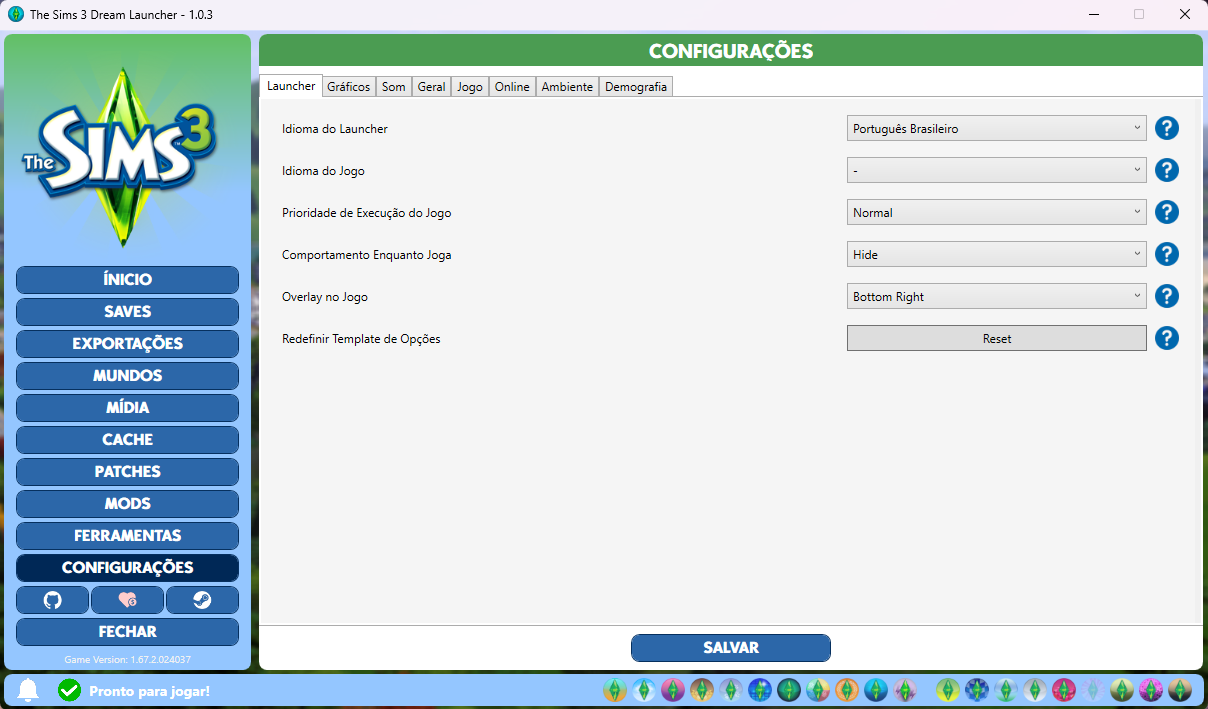Click the leftmost expansion pack plumbob icon
1208x709 pixels.
pos(615,690)
